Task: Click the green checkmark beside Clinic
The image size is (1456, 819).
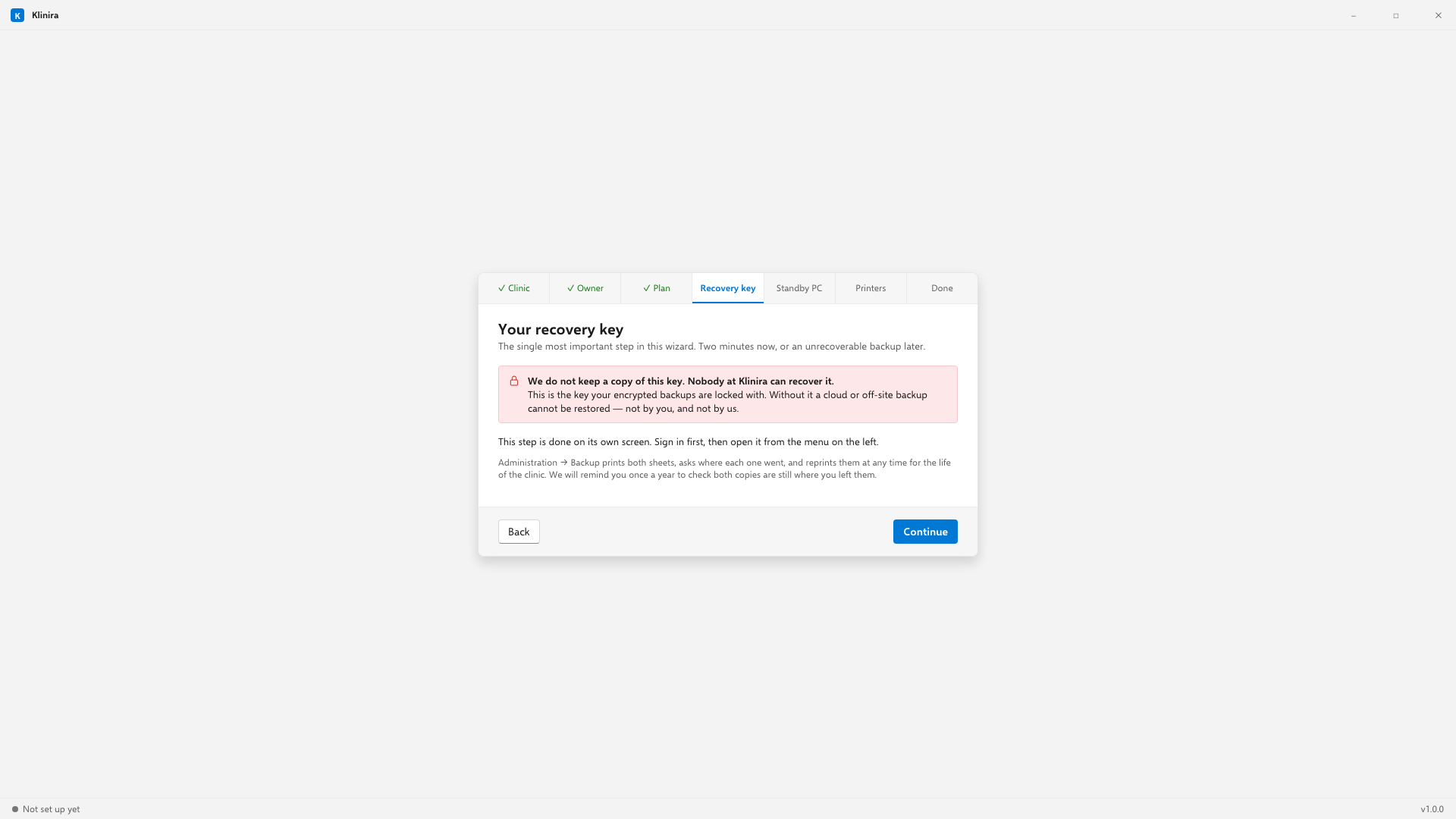Action: click(502, 288)
